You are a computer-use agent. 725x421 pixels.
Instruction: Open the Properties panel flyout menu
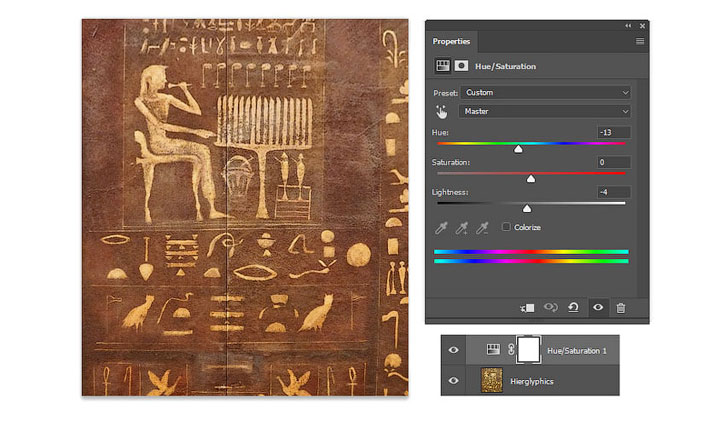tap(640, 42)
